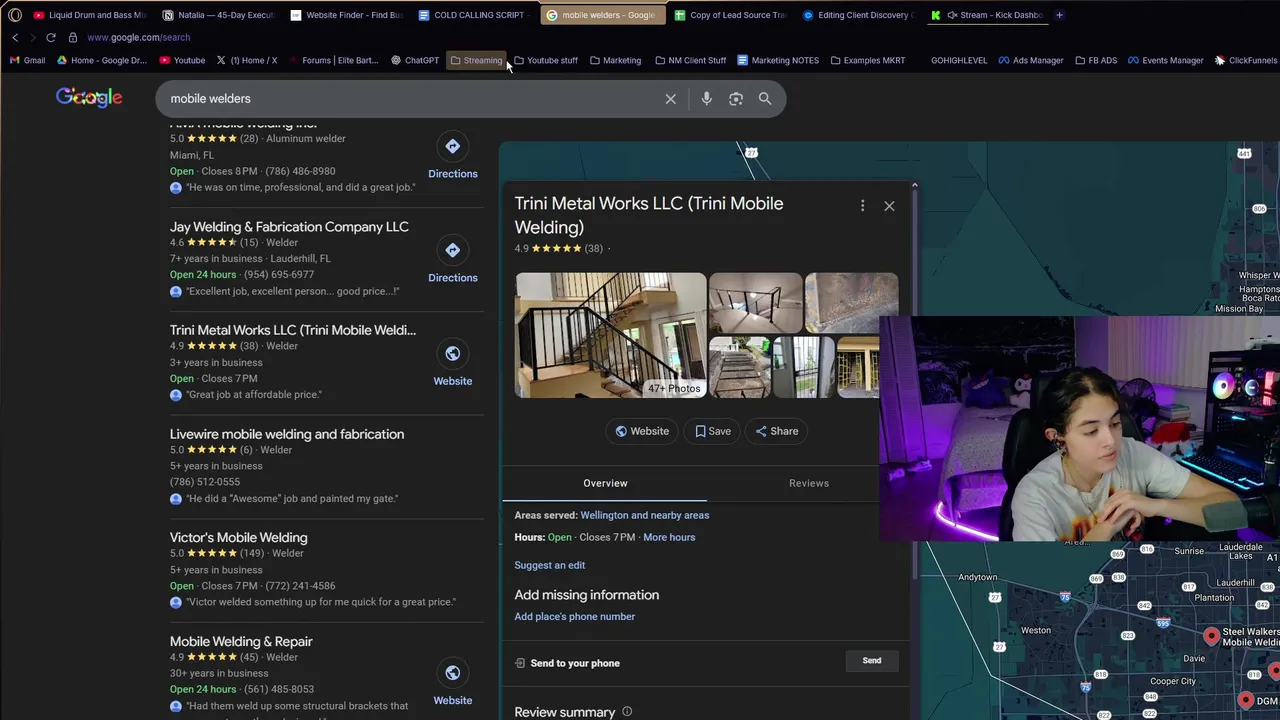
Task: Click the Send button for phone
Action: (x=872, y=661)
